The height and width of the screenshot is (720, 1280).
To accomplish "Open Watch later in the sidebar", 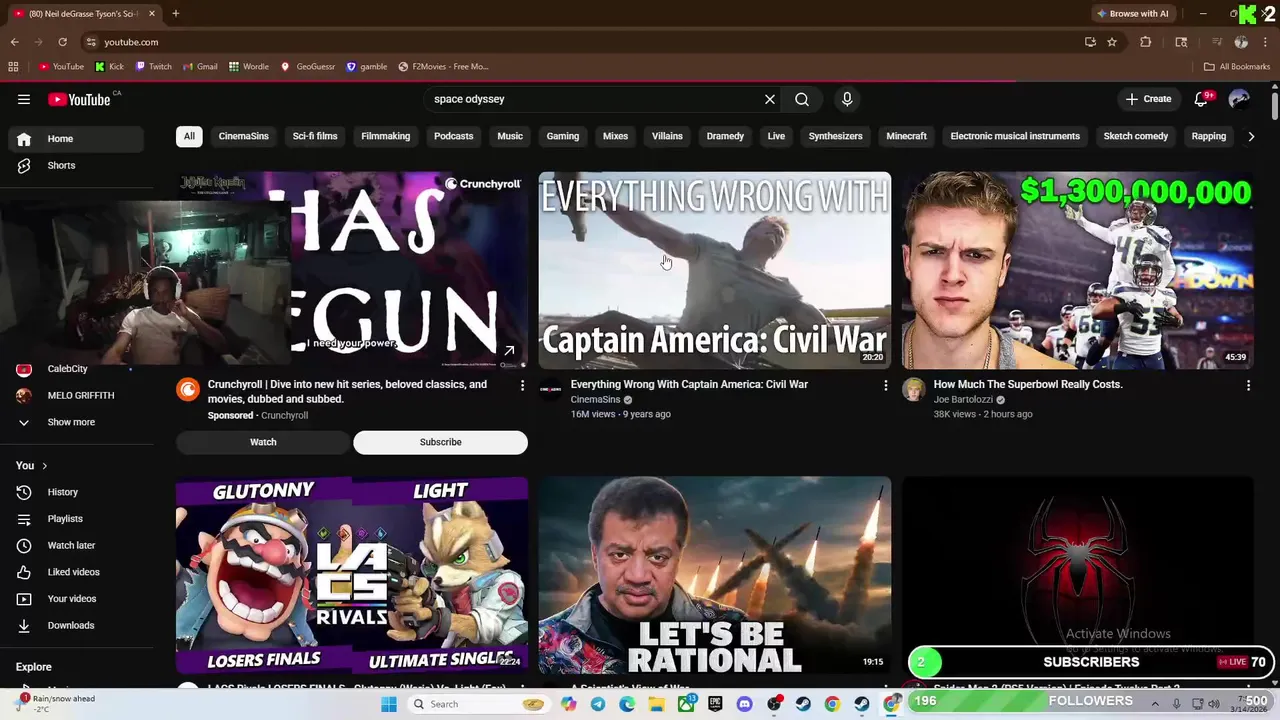I will 76,545.
